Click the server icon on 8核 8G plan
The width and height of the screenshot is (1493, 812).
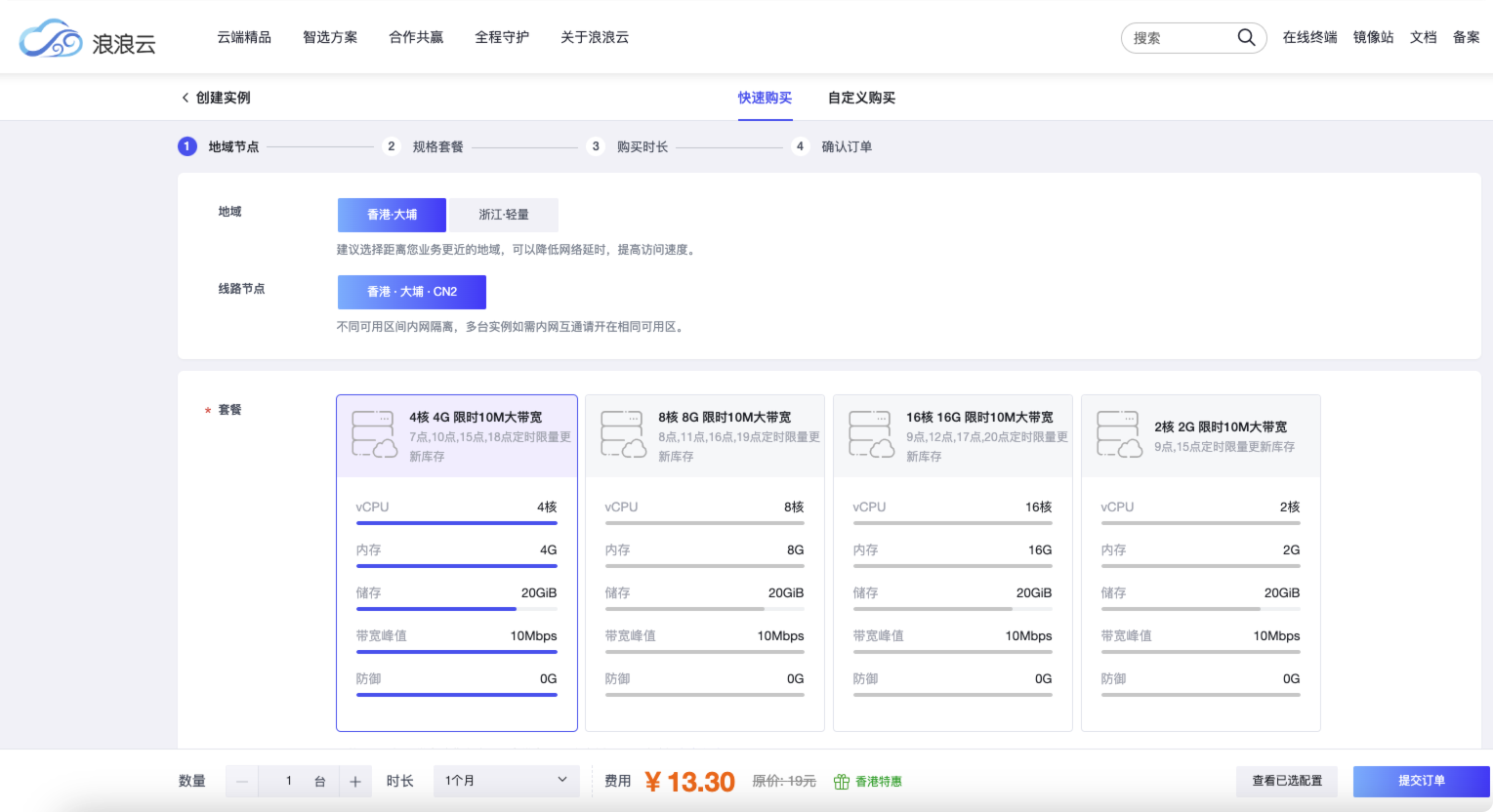point(624,434)
